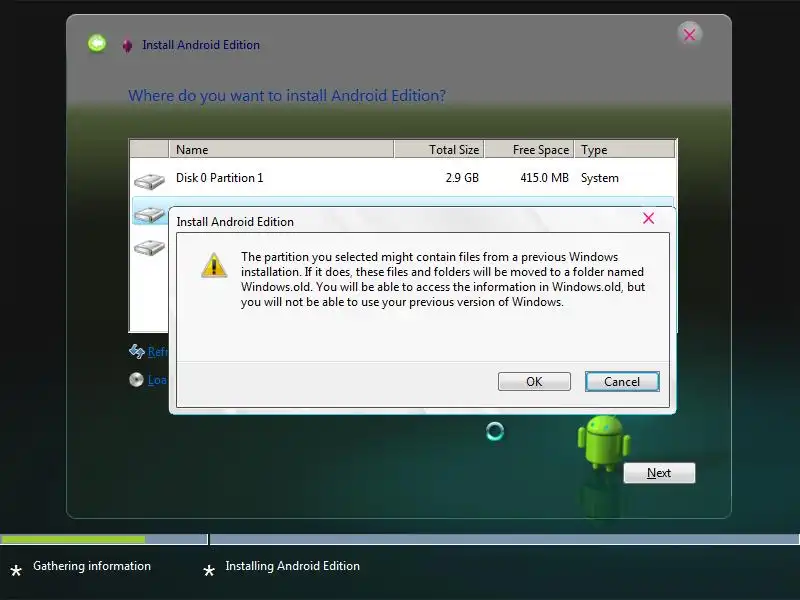
Task: Click the Installing Android Edition step label
Action: [292, 566]
